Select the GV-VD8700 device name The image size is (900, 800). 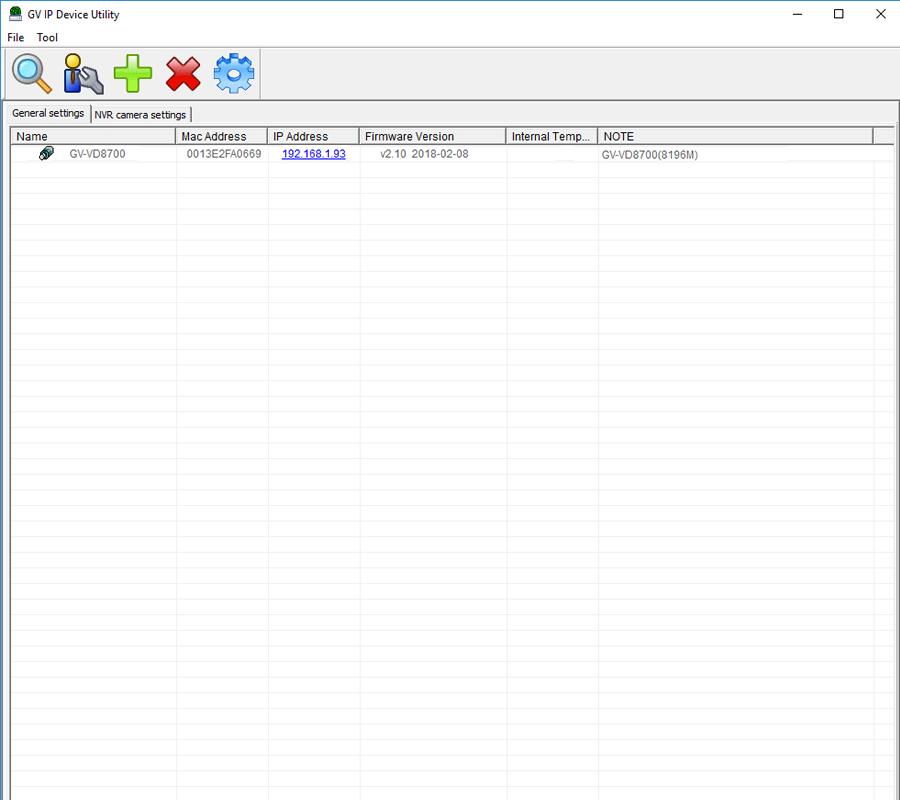click(97, 154)
